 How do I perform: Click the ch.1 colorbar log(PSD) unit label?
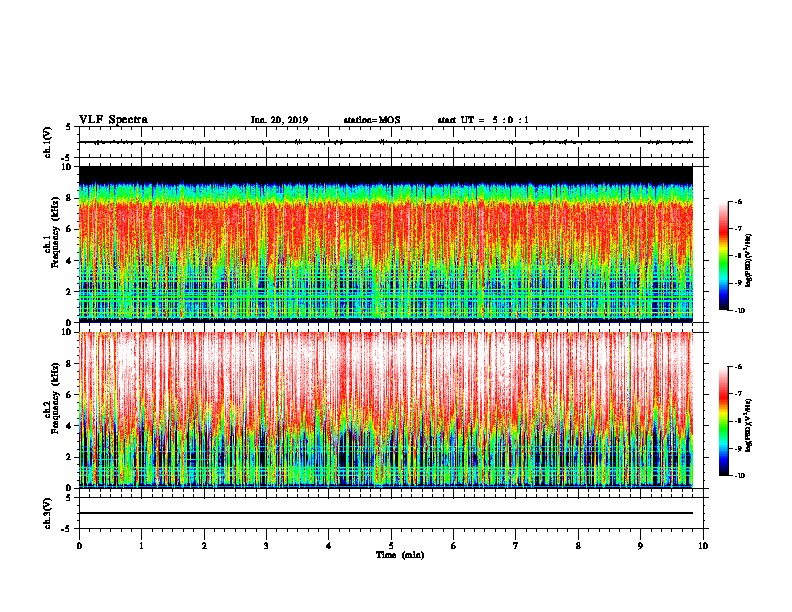tap(749, 261)
